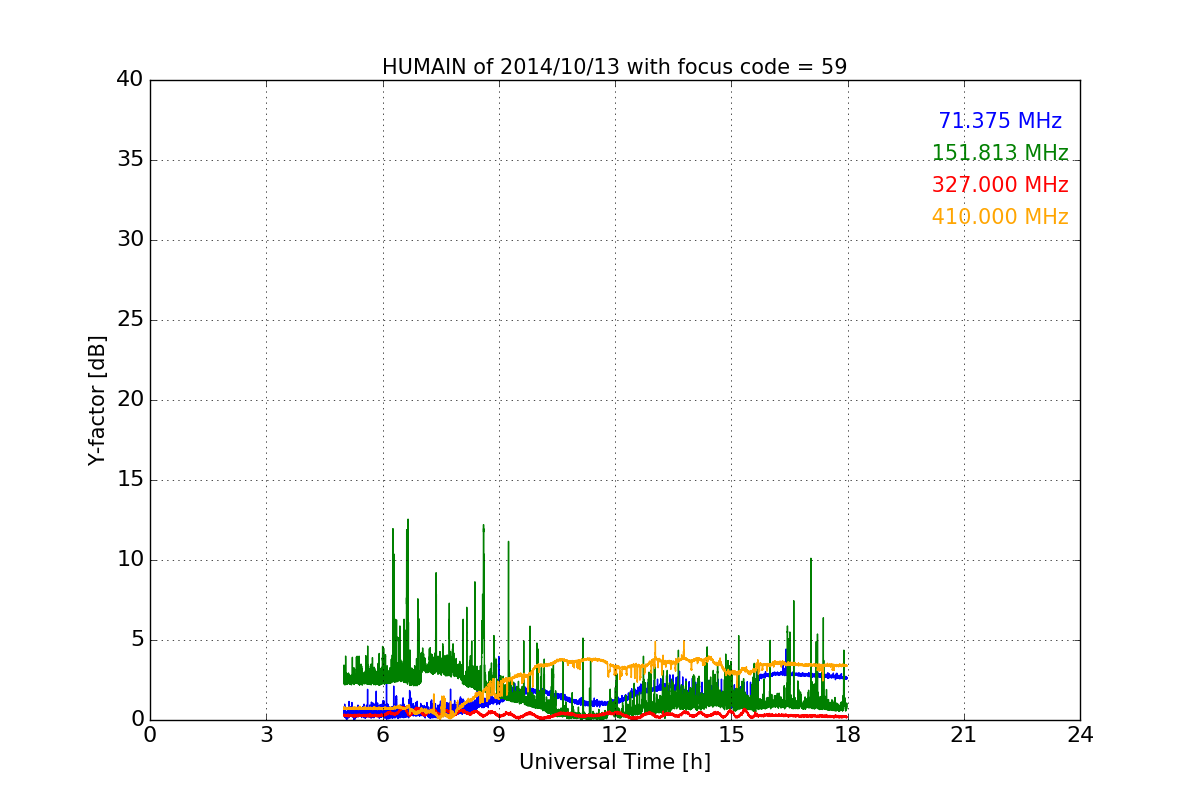The height and width of the screenshot is (800, 1200).
Task: Select the orange 410.000 MHz legend label
Action: [x=1000, y=217]
